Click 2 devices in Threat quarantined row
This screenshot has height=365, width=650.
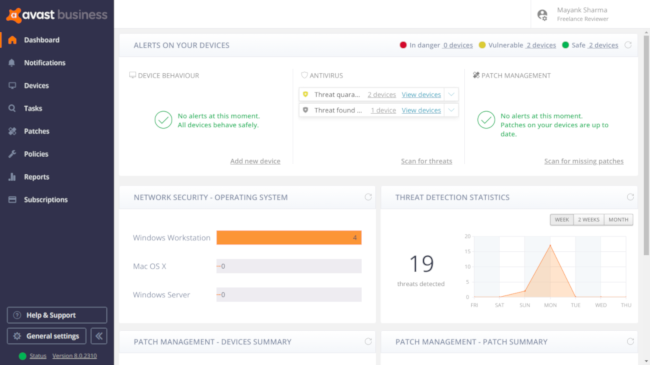tap(381, 95)
